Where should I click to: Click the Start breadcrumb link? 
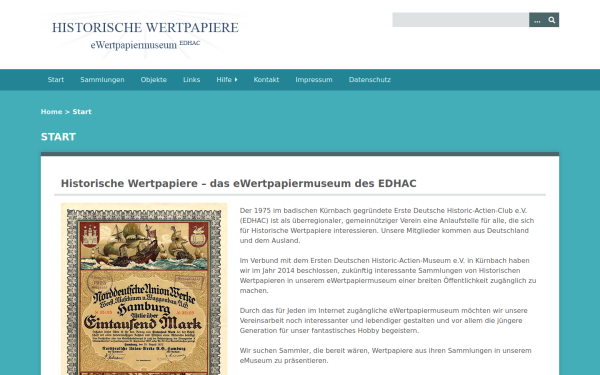coord(82,112)
